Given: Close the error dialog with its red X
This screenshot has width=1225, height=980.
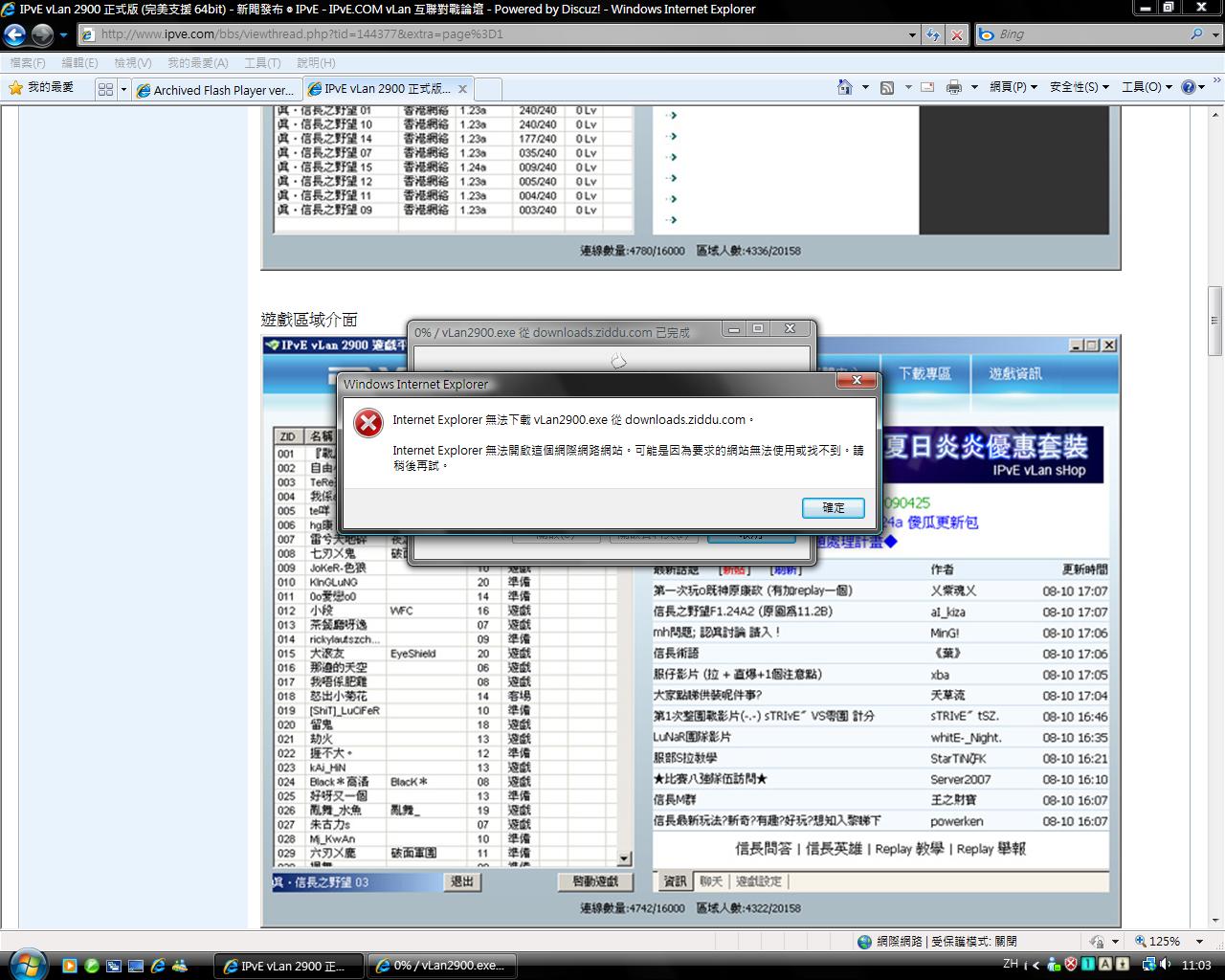Looking at the screenshot, I should 857,381.
